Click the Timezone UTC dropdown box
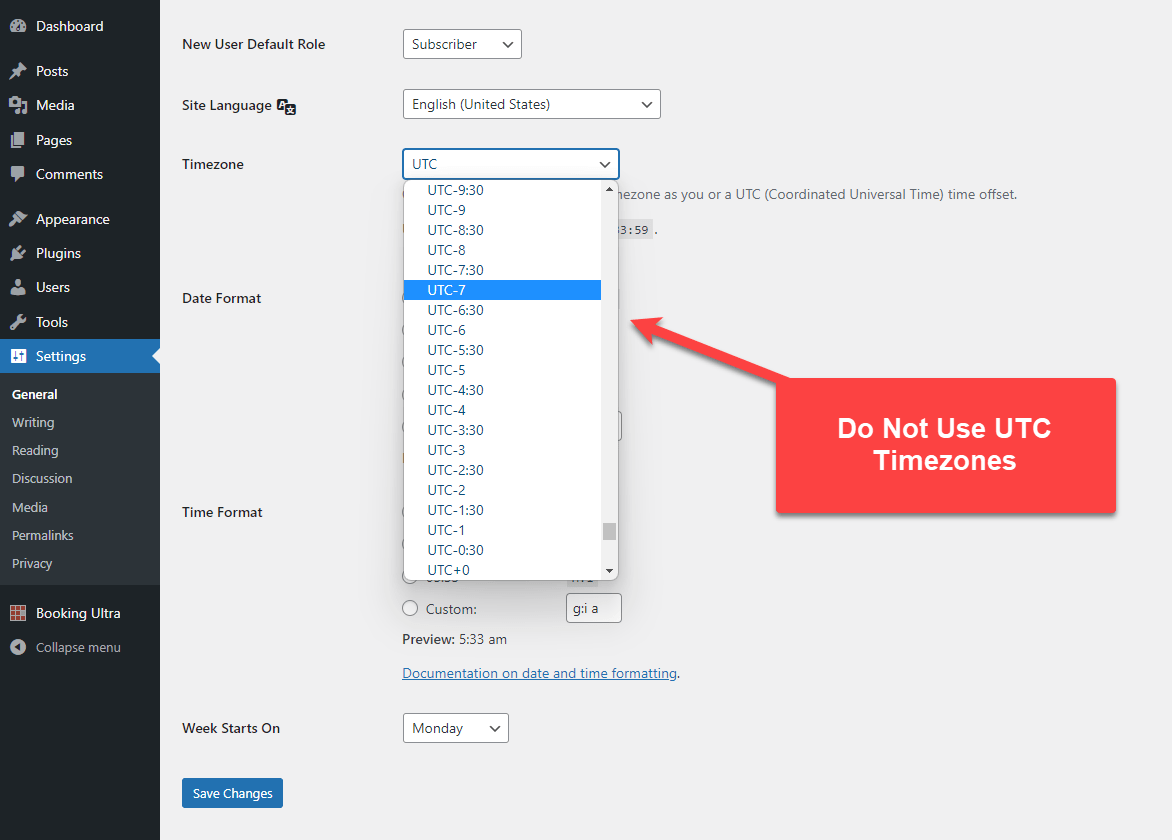 (x=511, y=164)
